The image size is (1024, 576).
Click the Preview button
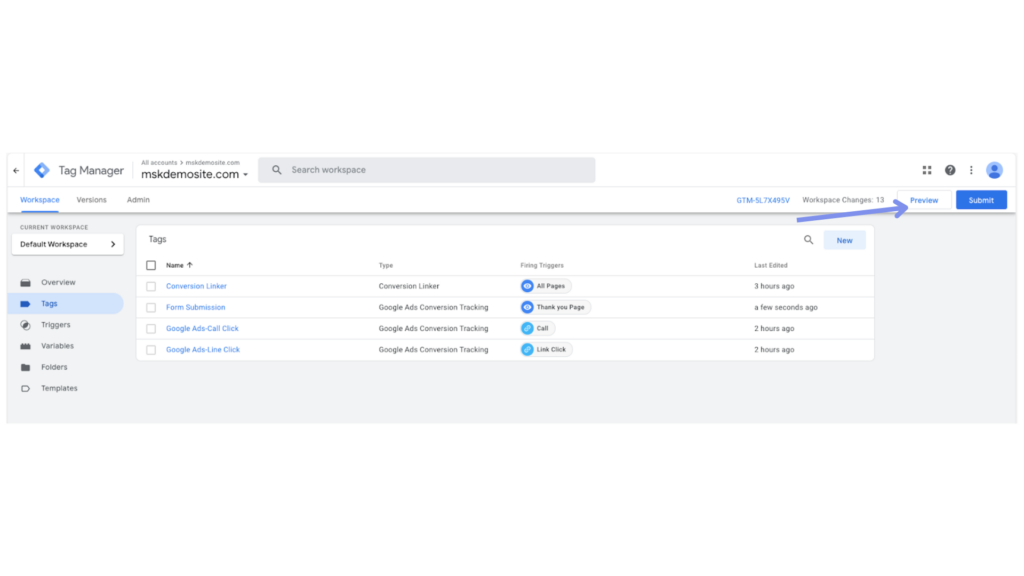[924, 200]
